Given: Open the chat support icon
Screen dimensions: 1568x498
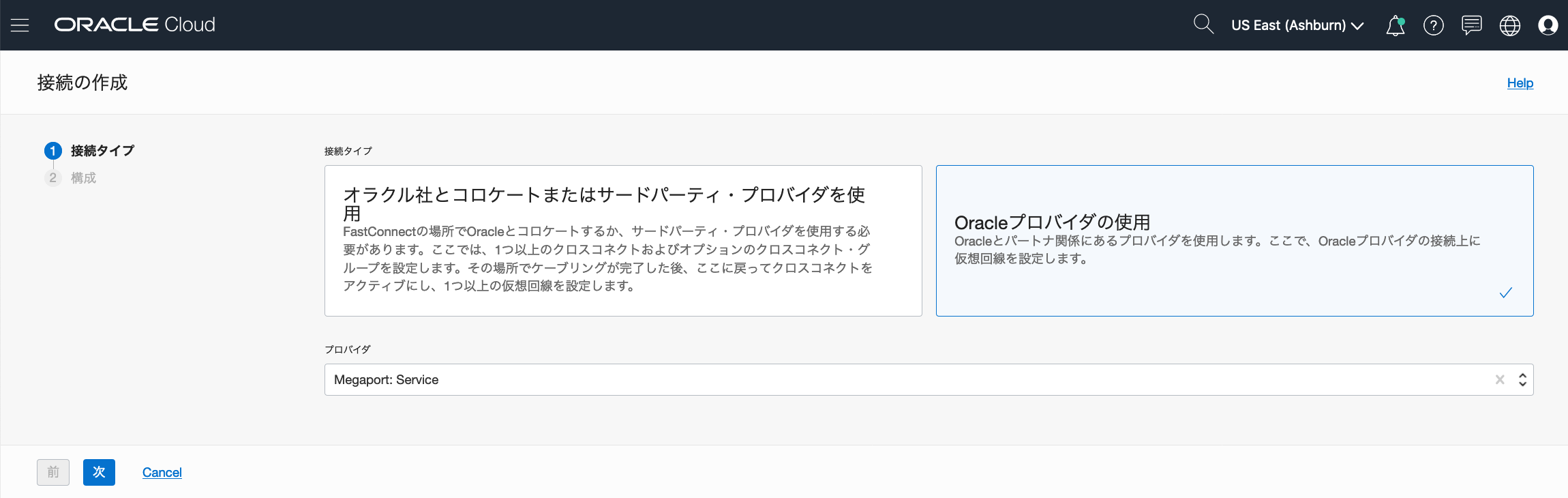Looking at the screenshot, I should coord(1472,25).
